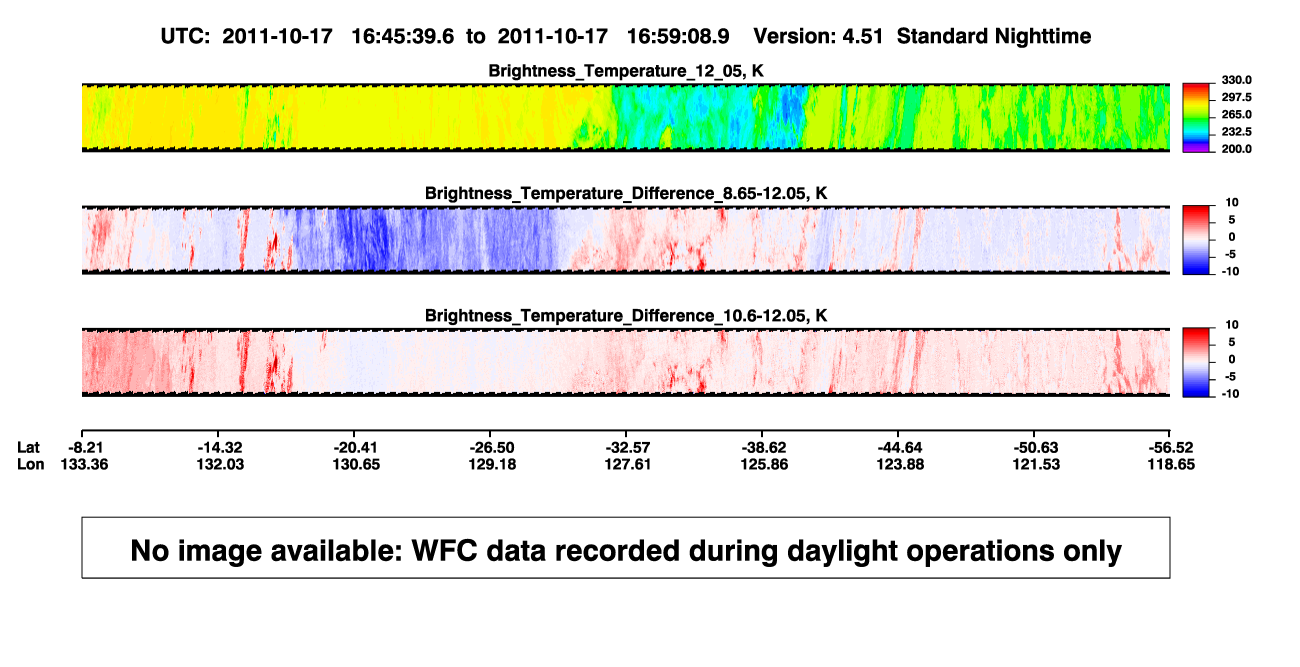This screenshot has width=1300, height=667.
Task: Click the title 'Brightness_Temperature_12_05, K'
Action: tap(626, 71)
